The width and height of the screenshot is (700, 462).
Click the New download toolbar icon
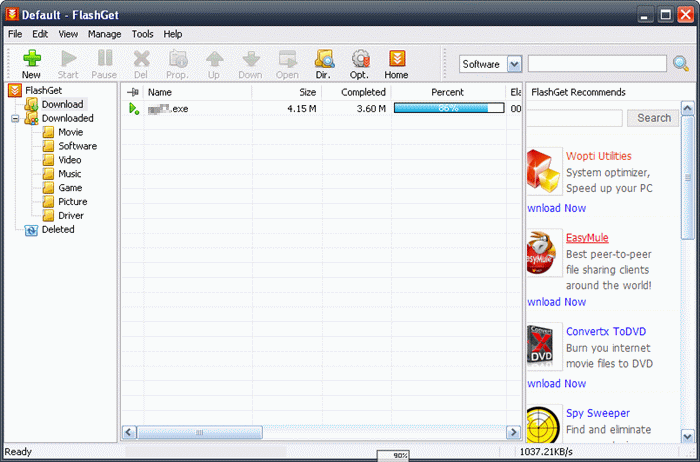(31, 63)
